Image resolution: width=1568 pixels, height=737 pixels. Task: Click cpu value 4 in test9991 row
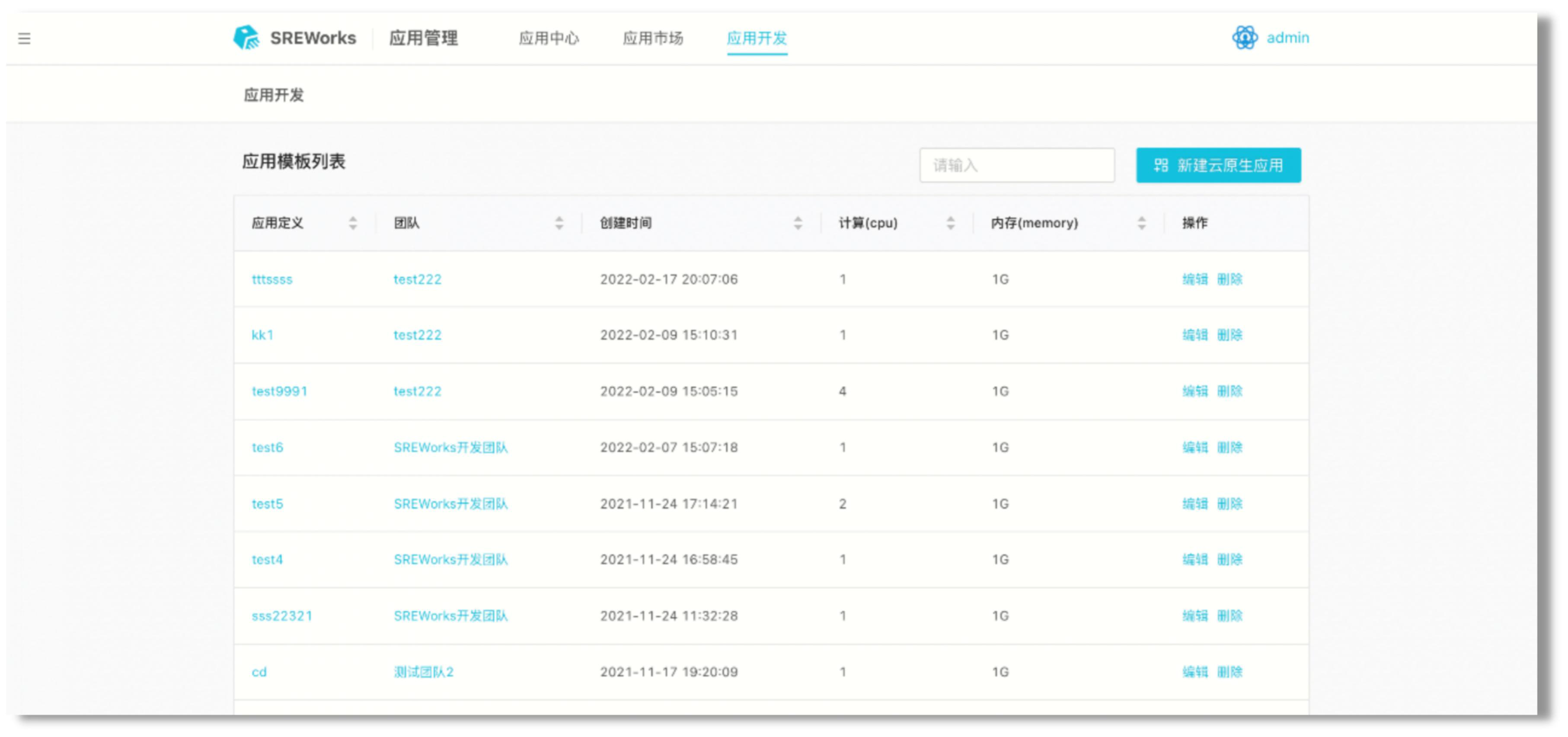pos(843,391)
